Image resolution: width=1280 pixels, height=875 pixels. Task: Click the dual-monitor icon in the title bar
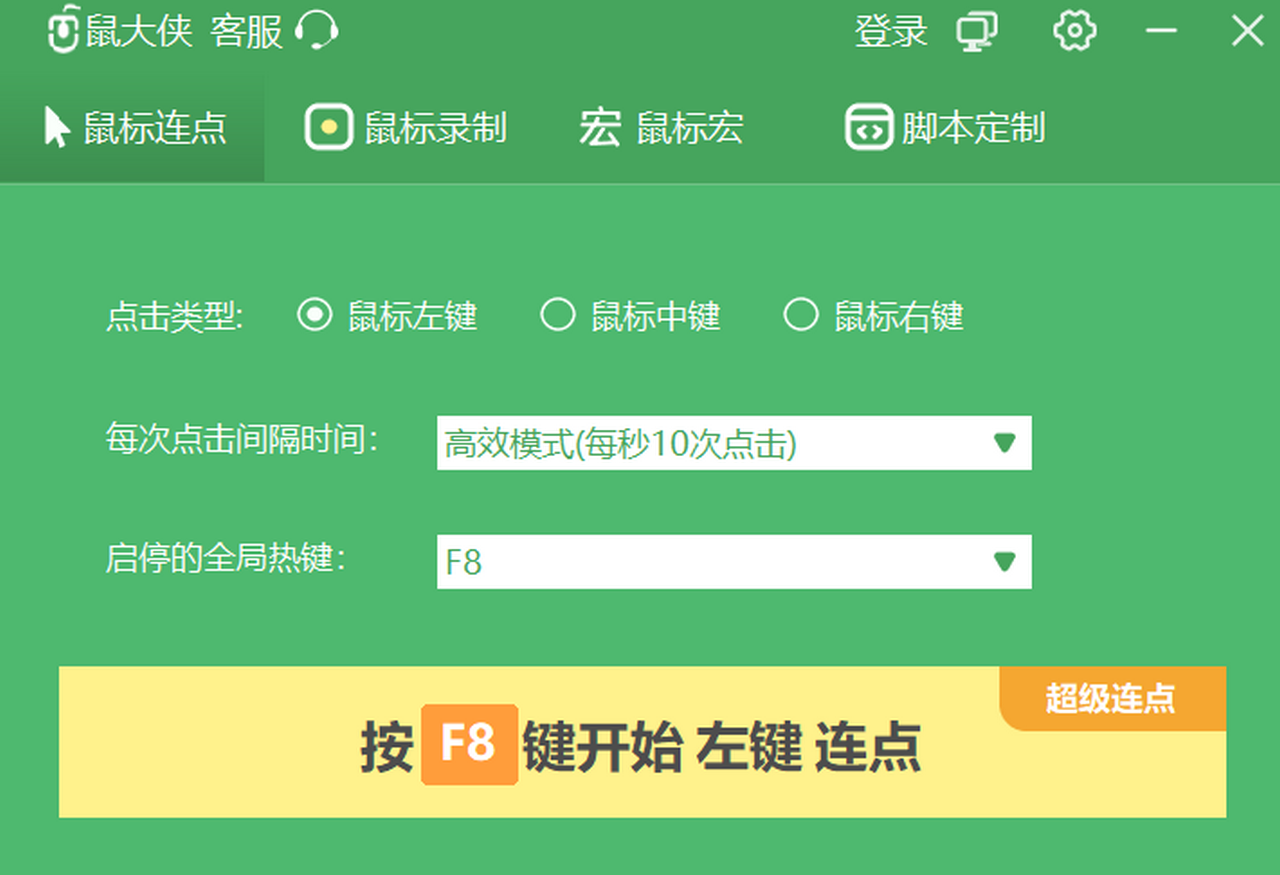click(x=977, y=30)
